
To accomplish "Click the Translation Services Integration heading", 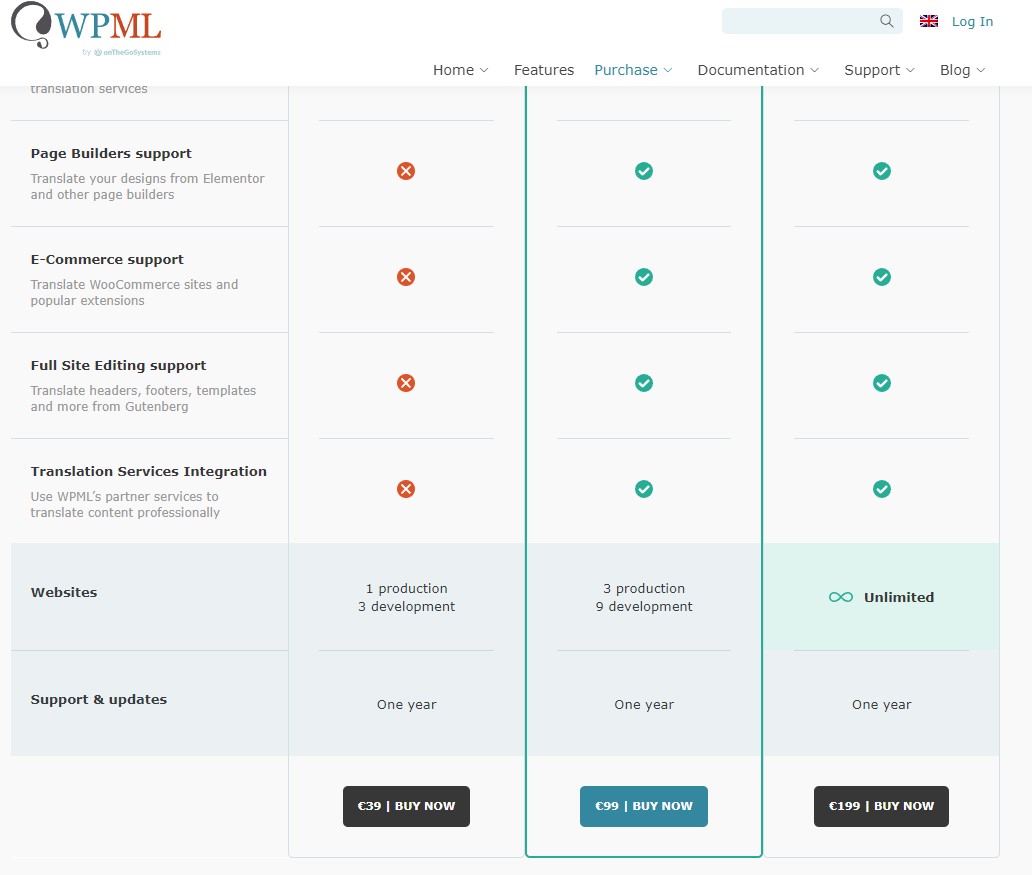I will (149, 471).
